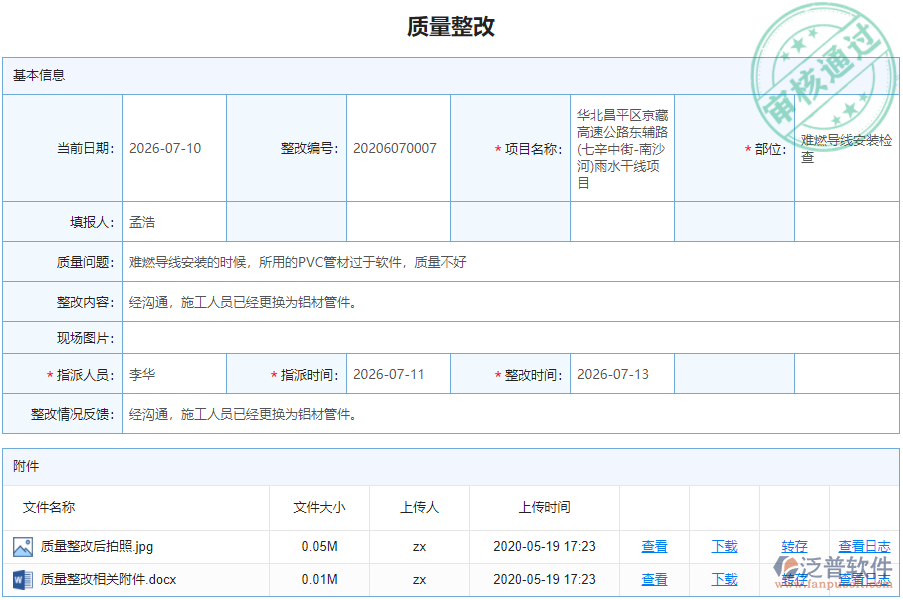Click the image icon beside 质量整改后拍照.jpg
The width and height of the screenshot is (903, 600).
tap(23, 547)
